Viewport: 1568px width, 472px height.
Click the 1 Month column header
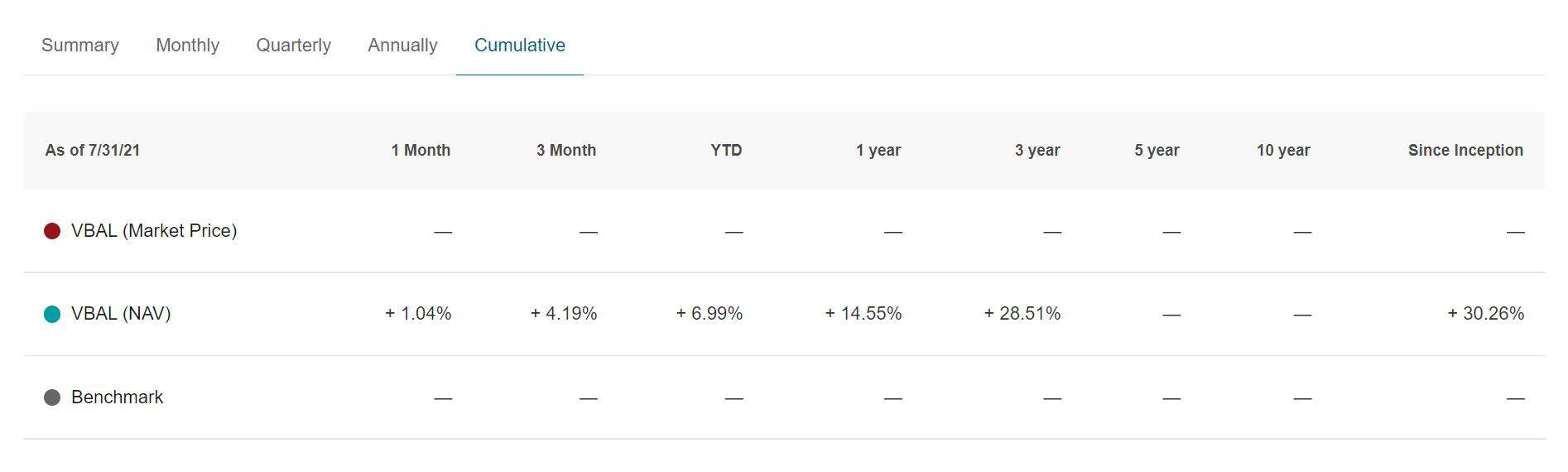click(421, 151)
